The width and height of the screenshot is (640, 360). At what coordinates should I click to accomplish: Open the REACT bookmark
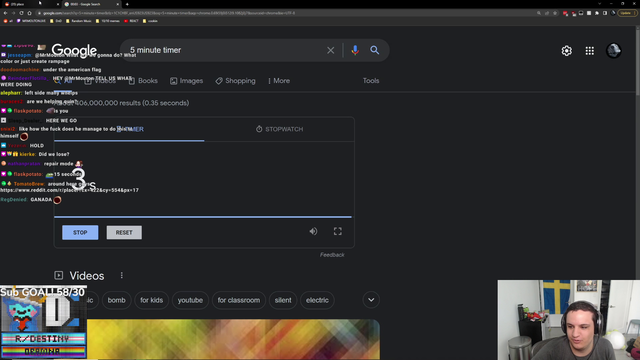tap(131, 21)
